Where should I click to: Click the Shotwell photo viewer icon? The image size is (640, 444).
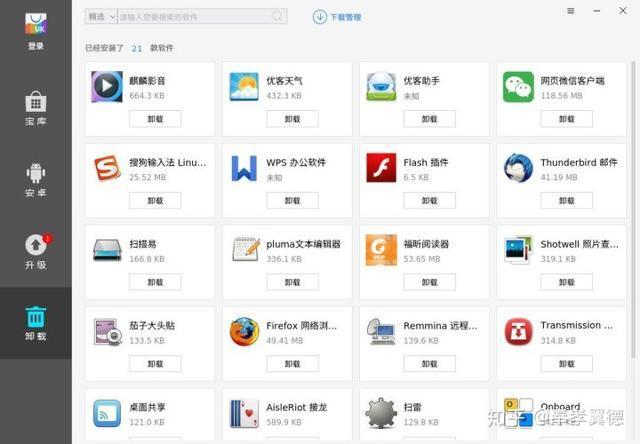(518, 250)
